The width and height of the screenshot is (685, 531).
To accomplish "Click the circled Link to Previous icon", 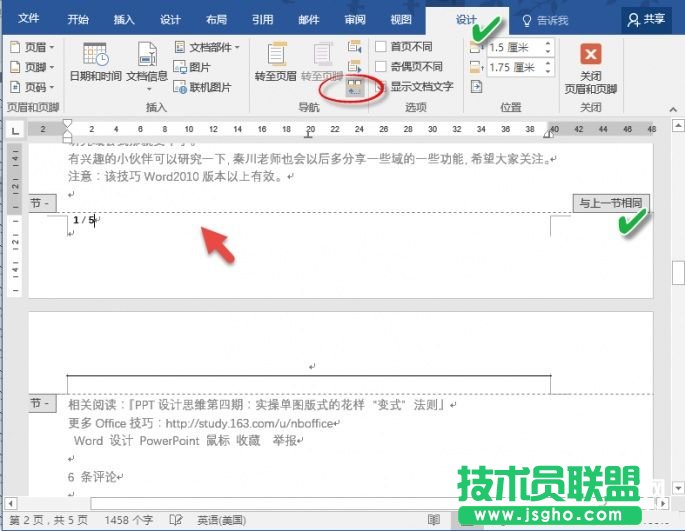I will point(354,88).
